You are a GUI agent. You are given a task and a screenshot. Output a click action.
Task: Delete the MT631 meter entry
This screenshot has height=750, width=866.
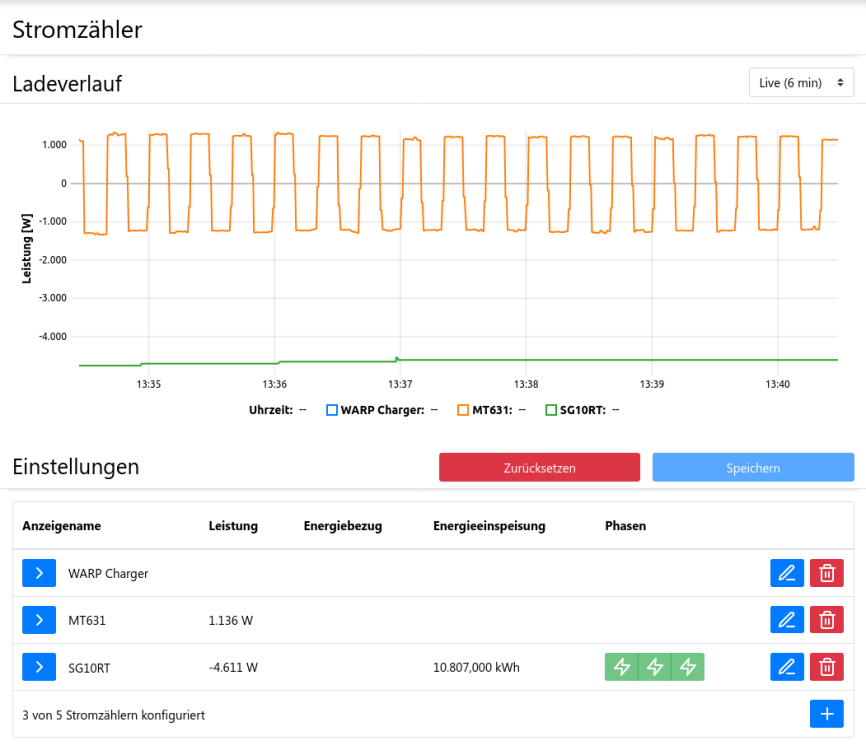(x=826, y=620)
